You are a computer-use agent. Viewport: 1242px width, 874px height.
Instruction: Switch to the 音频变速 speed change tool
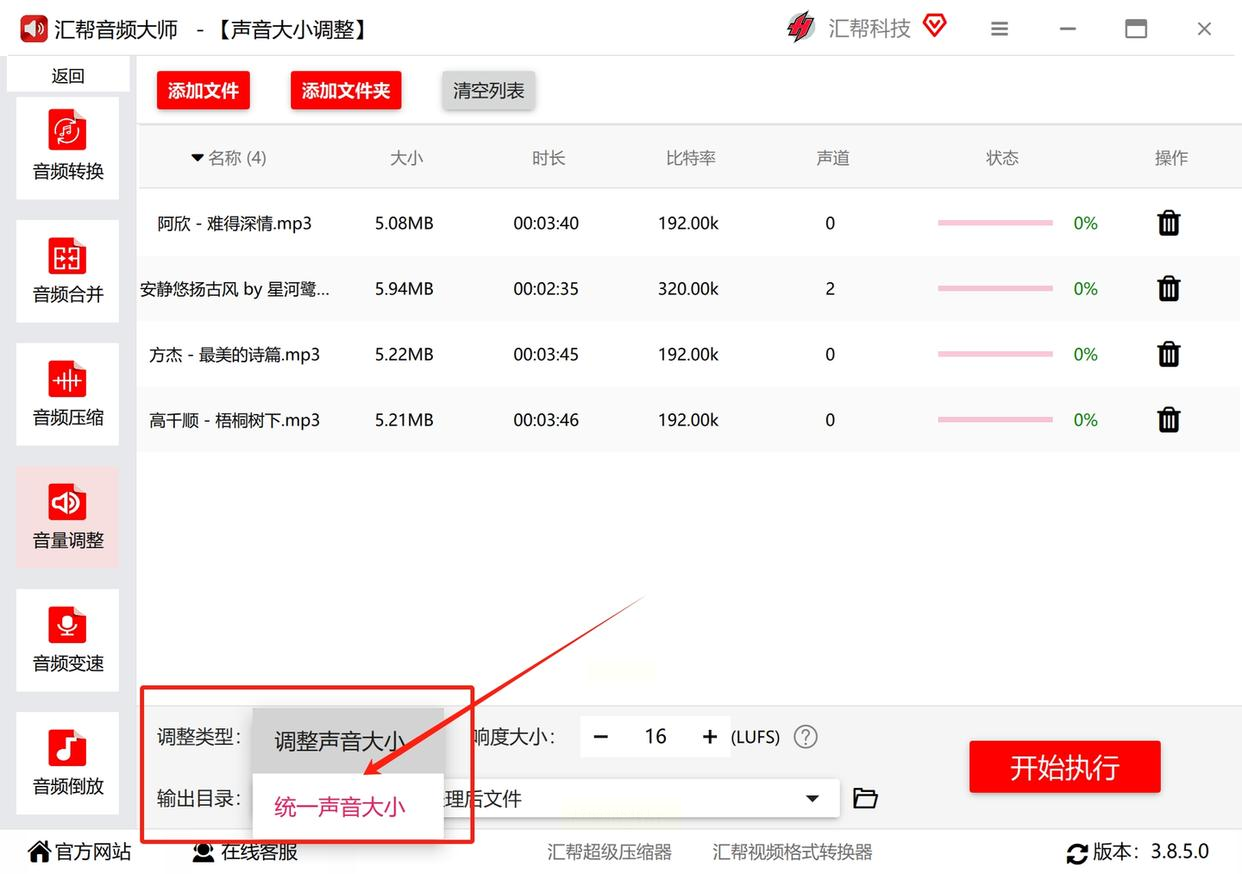click(x=67, y=639)
